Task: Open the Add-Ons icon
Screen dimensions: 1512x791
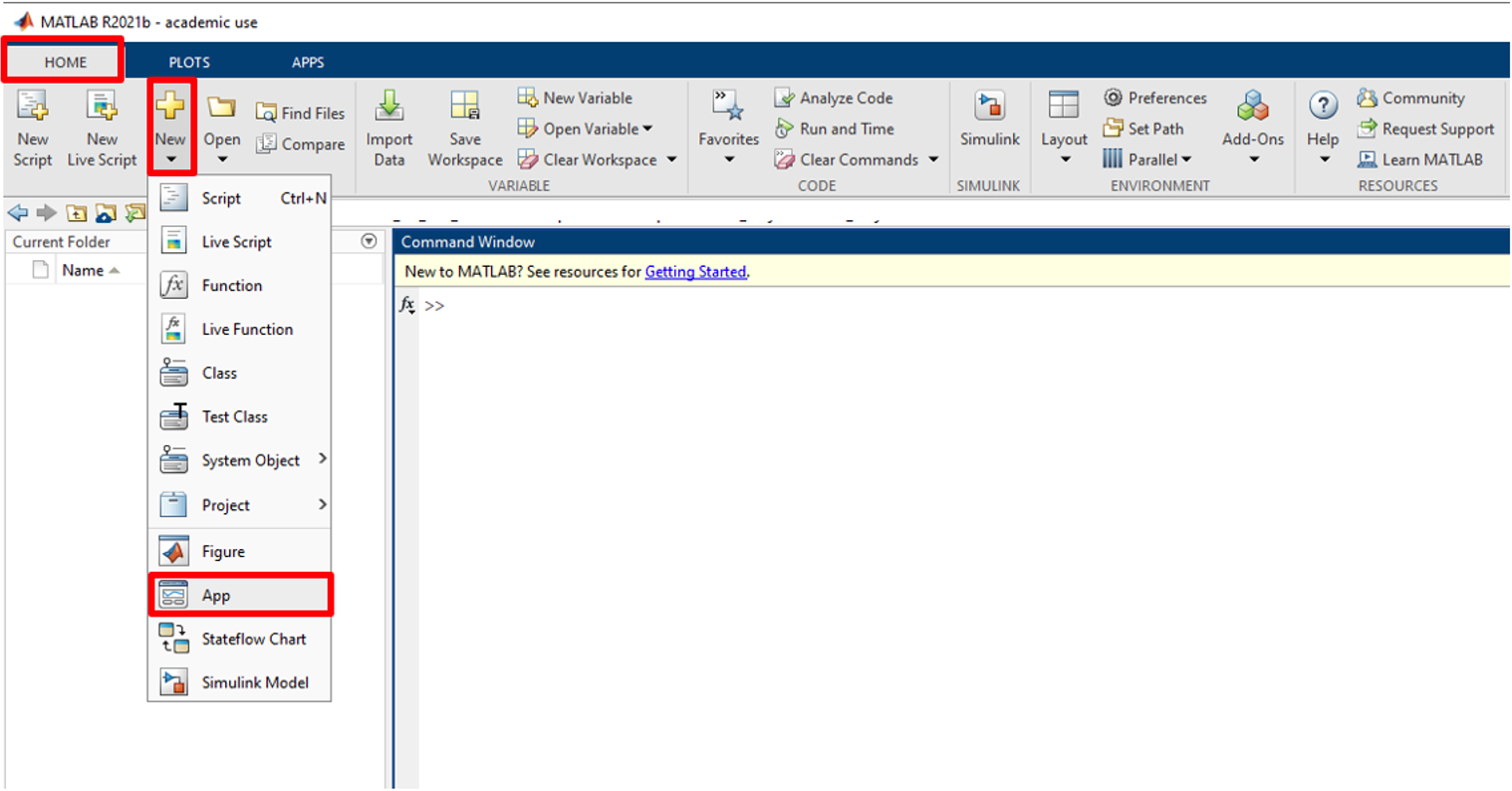Action: 1252,107
